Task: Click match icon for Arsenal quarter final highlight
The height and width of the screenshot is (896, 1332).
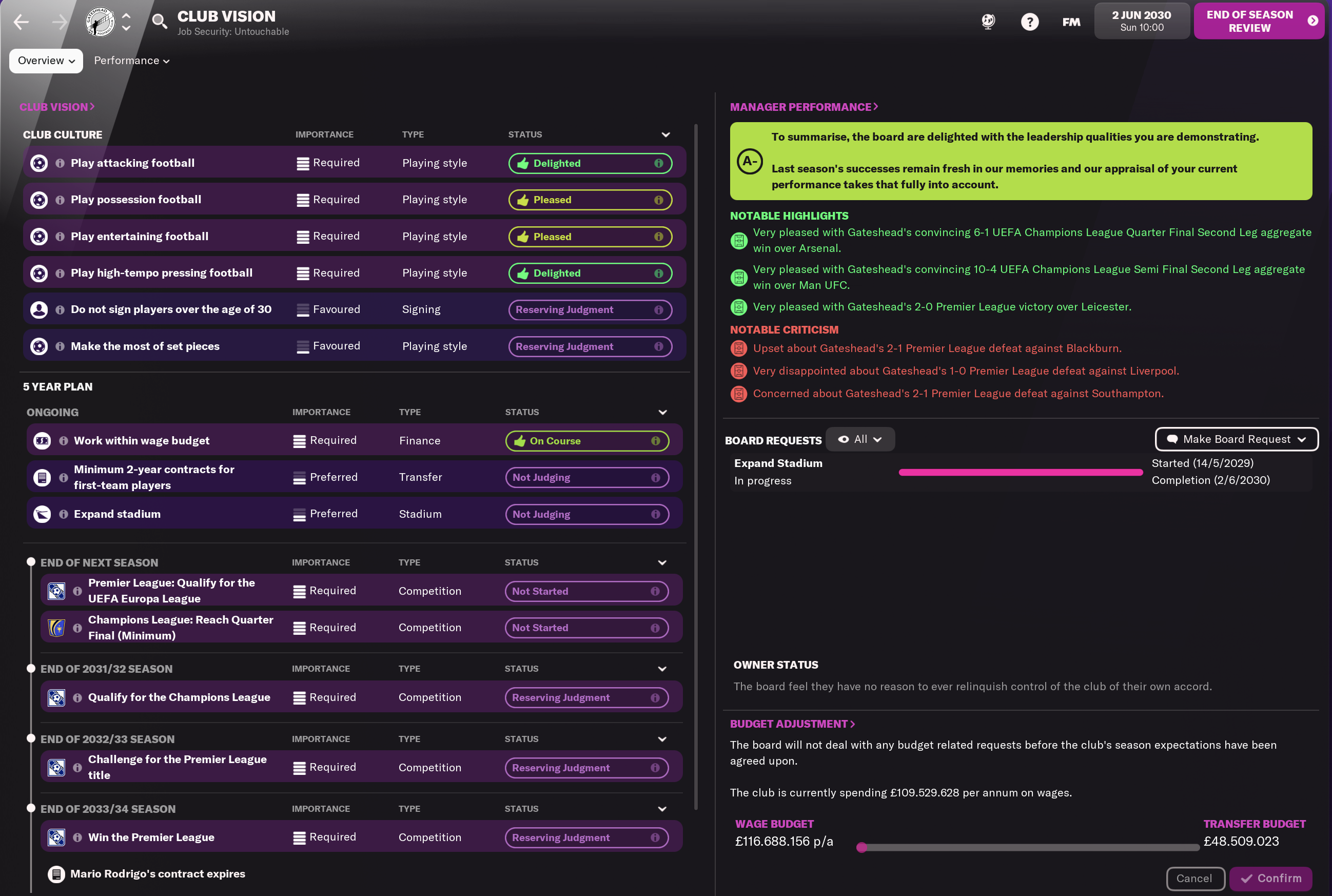Action: (x=738, y=241)
